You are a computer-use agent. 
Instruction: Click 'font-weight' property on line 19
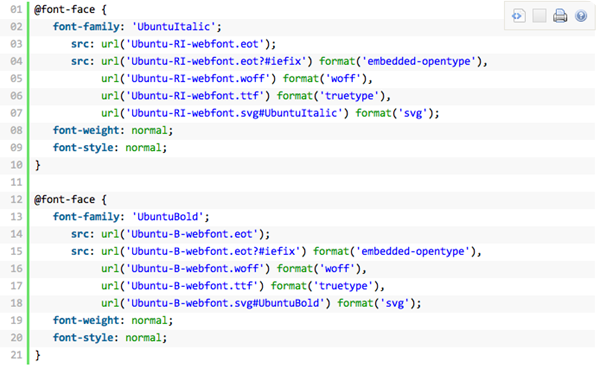point(86,321)
